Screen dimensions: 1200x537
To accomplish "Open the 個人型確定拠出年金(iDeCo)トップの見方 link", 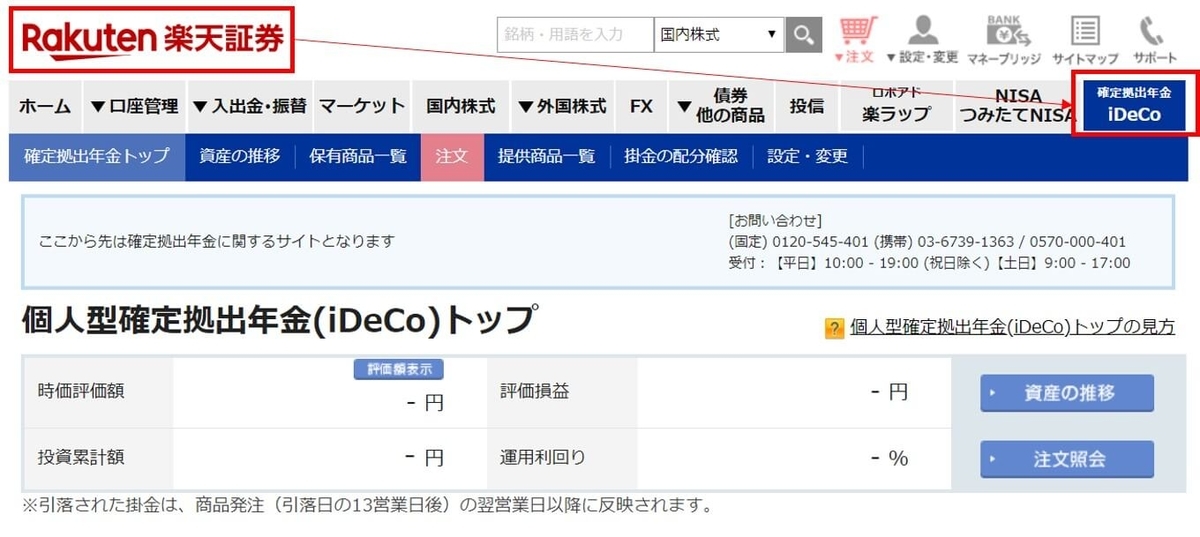I will pyautogui.click(x=1012, y=327).
